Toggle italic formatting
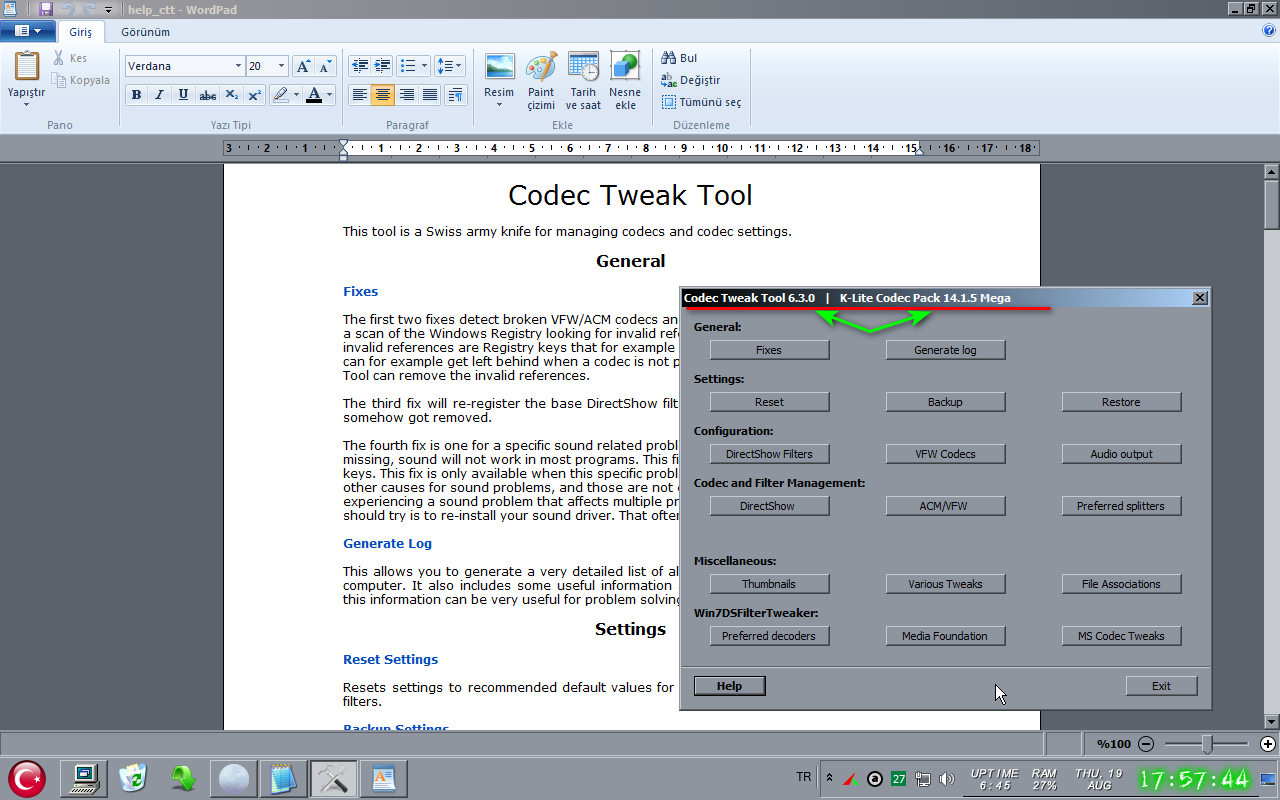 click(x=159, y=95)
